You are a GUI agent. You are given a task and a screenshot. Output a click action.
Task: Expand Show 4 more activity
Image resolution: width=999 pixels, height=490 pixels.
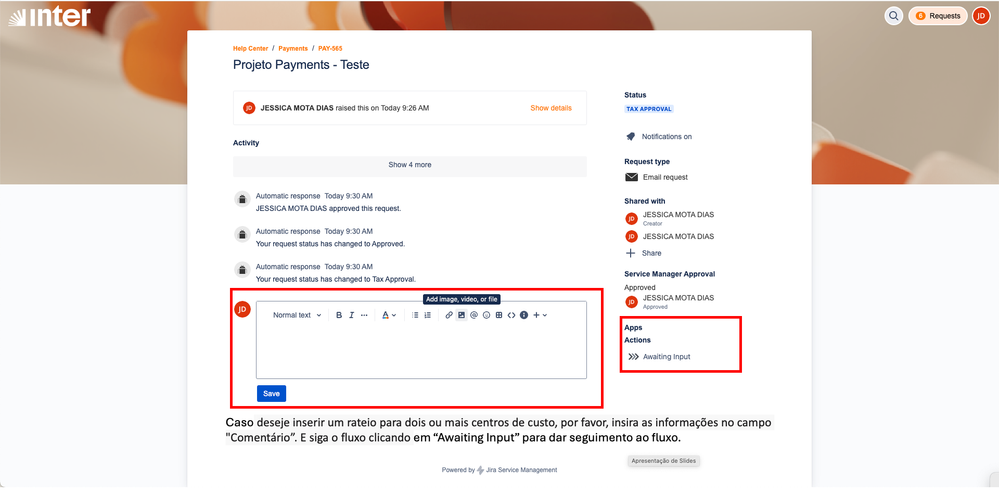(x=410, y=165)
